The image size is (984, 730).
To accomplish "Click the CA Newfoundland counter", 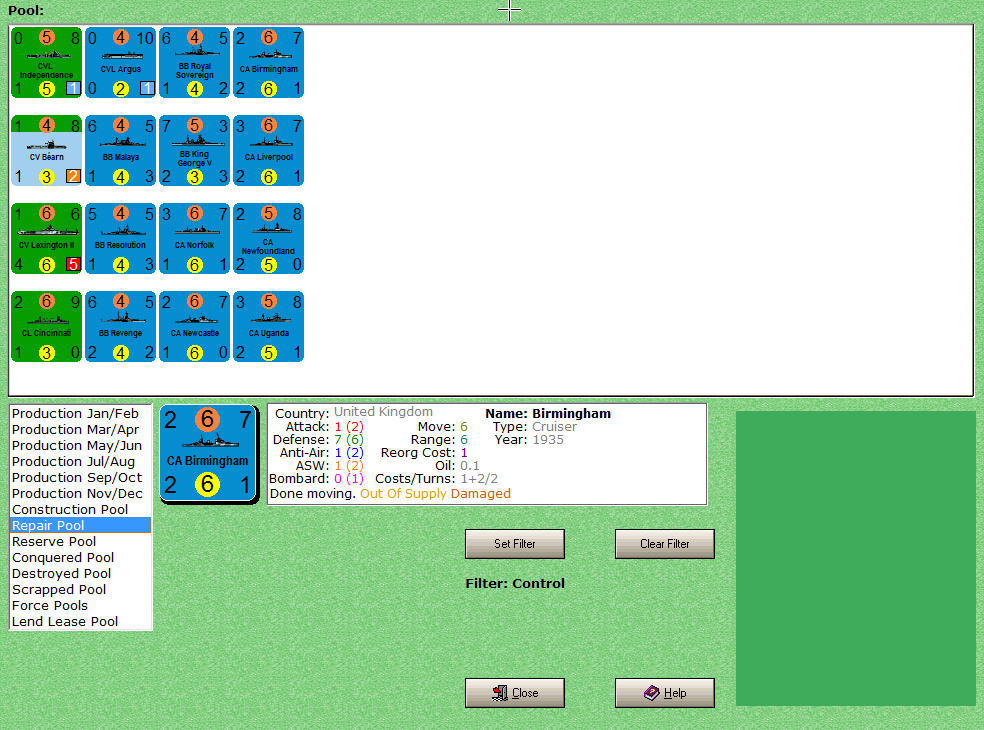I will [268, 238].
